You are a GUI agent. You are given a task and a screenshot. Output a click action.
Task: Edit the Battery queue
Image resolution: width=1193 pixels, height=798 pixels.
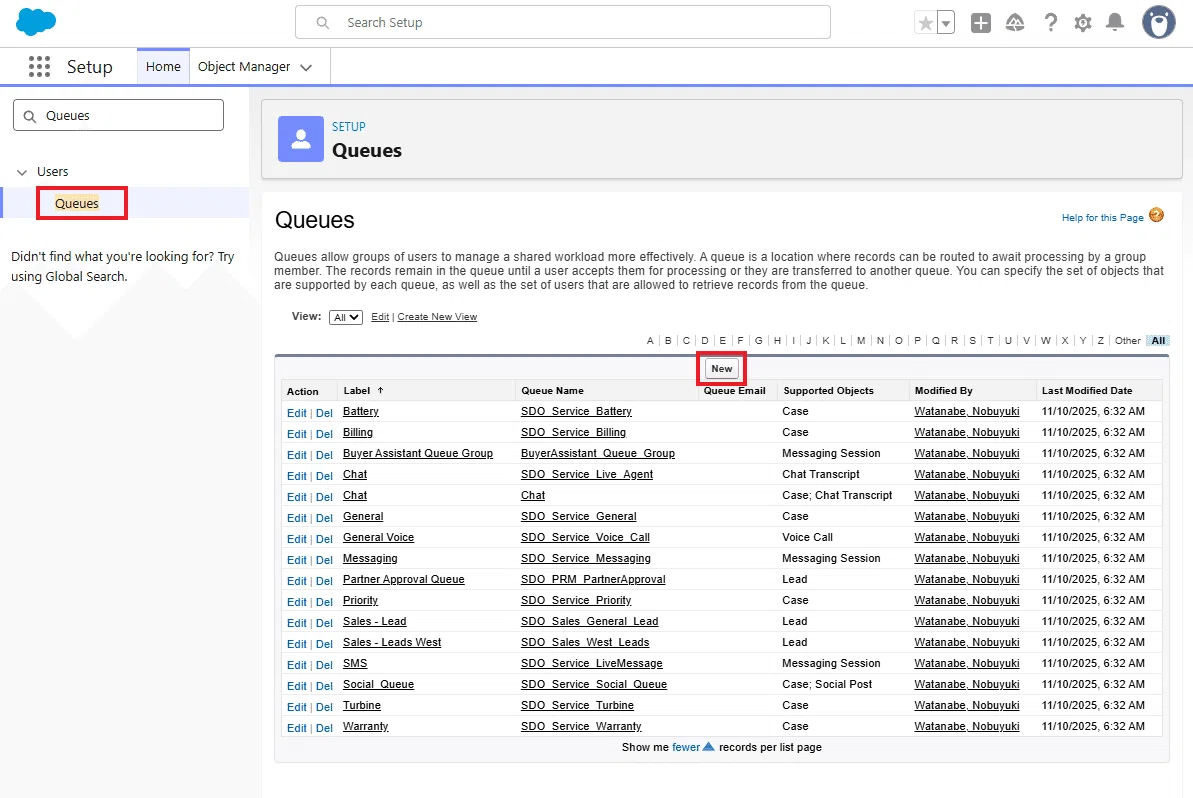(x=297, y=413)
